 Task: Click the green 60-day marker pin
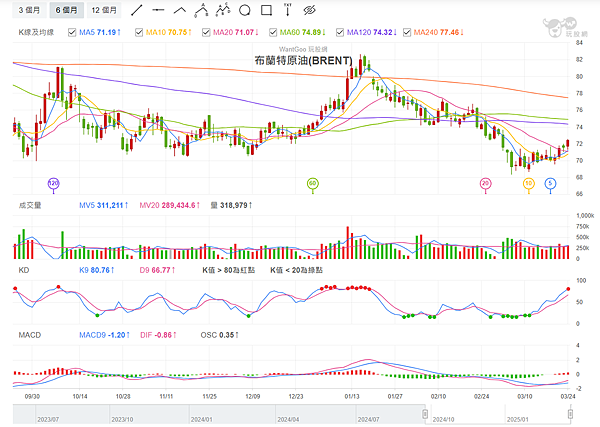click(x=313, y=184)
